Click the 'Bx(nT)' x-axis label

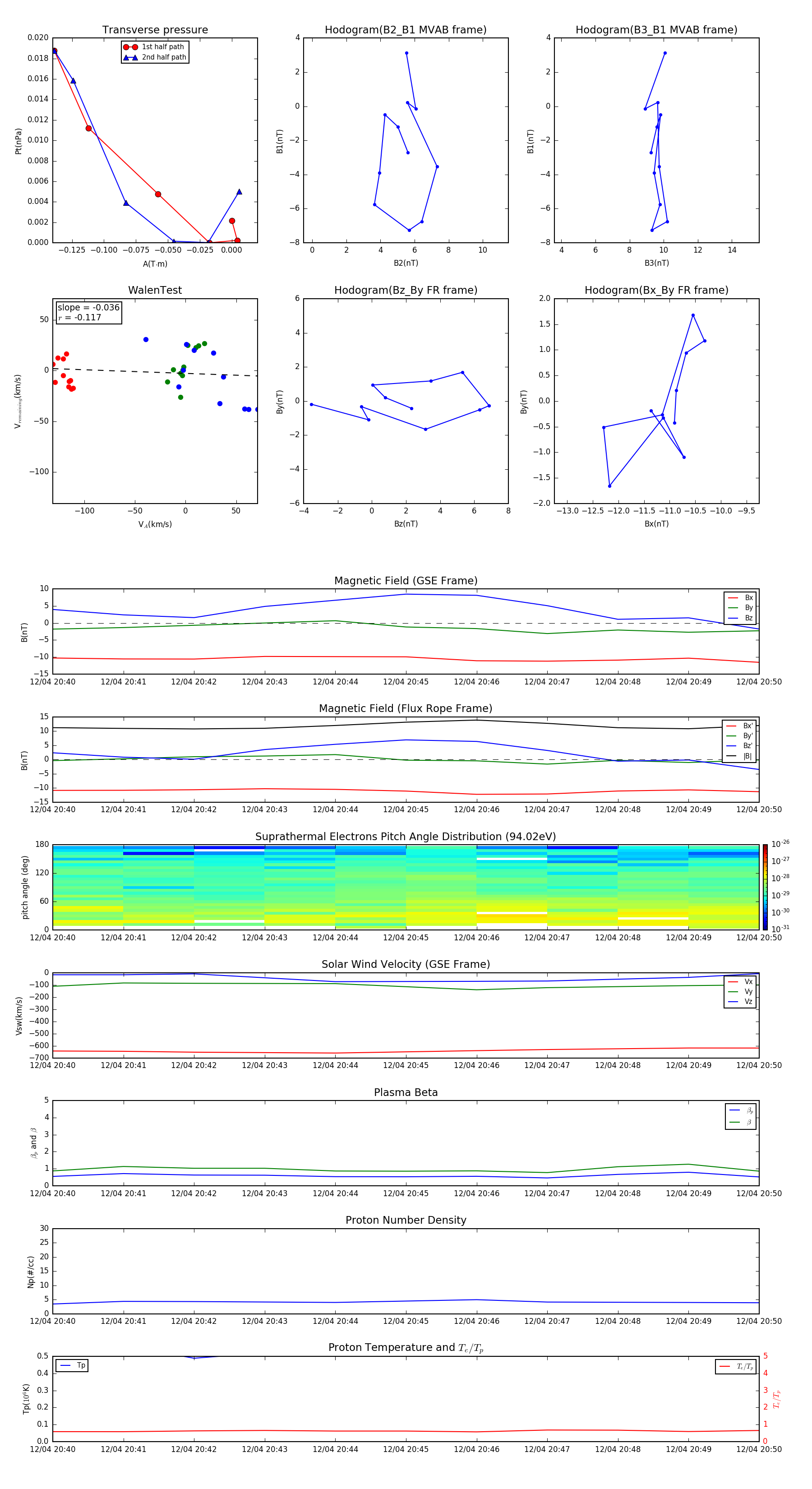tap(656, 524)
